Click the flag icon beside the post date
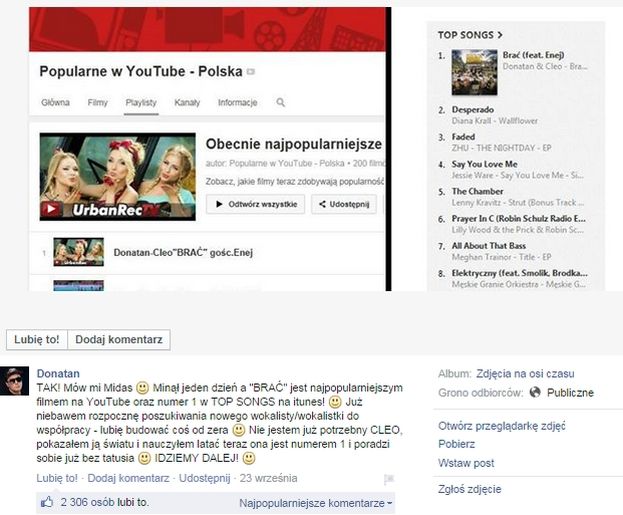623x515 pixels. [x=389, y=479]
